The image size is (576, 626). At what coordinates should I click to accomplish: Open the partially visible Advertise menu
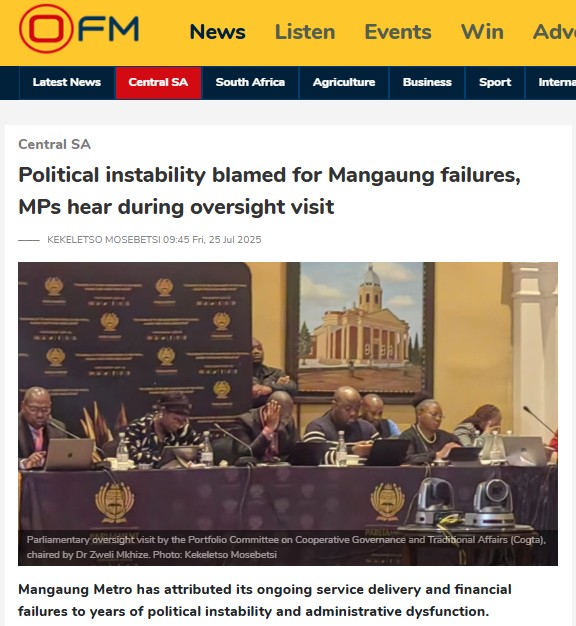[554, 32]
